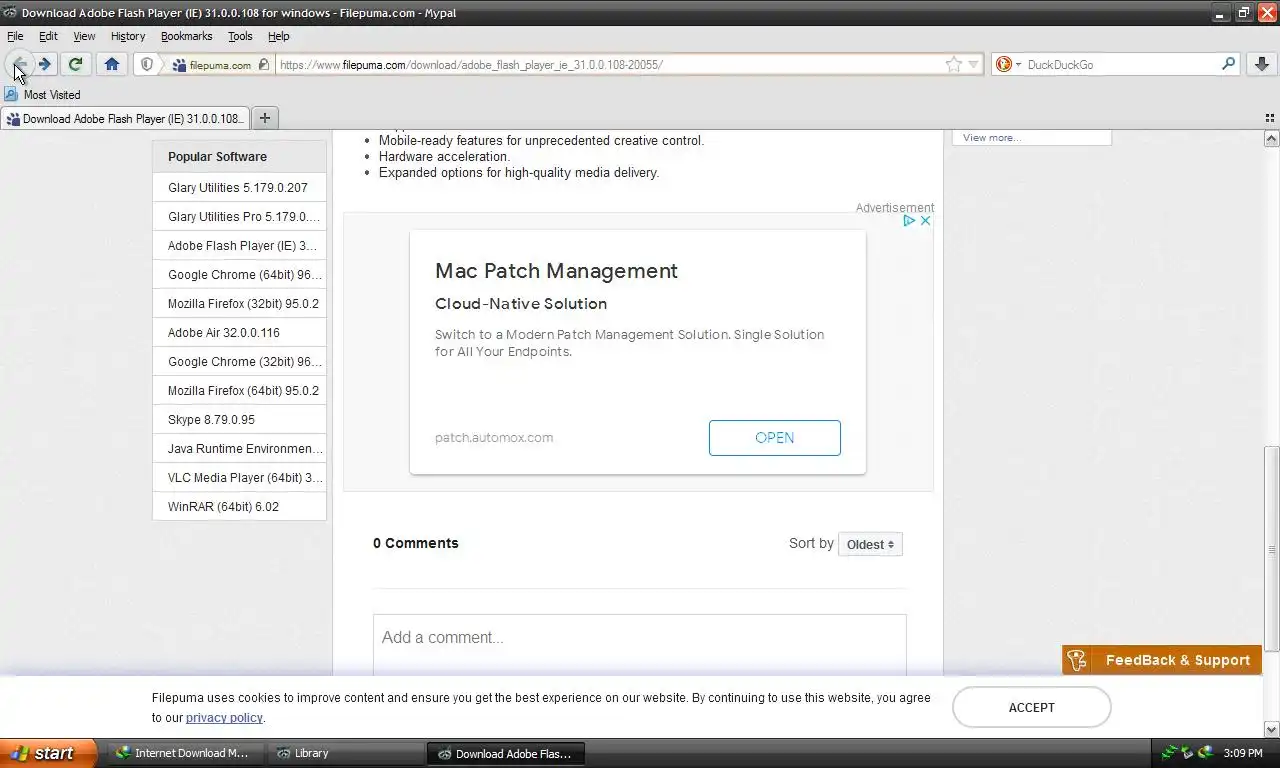The image size is (1280, 768).
Task: Open the Edit menu
Action: tap(48, 36)
